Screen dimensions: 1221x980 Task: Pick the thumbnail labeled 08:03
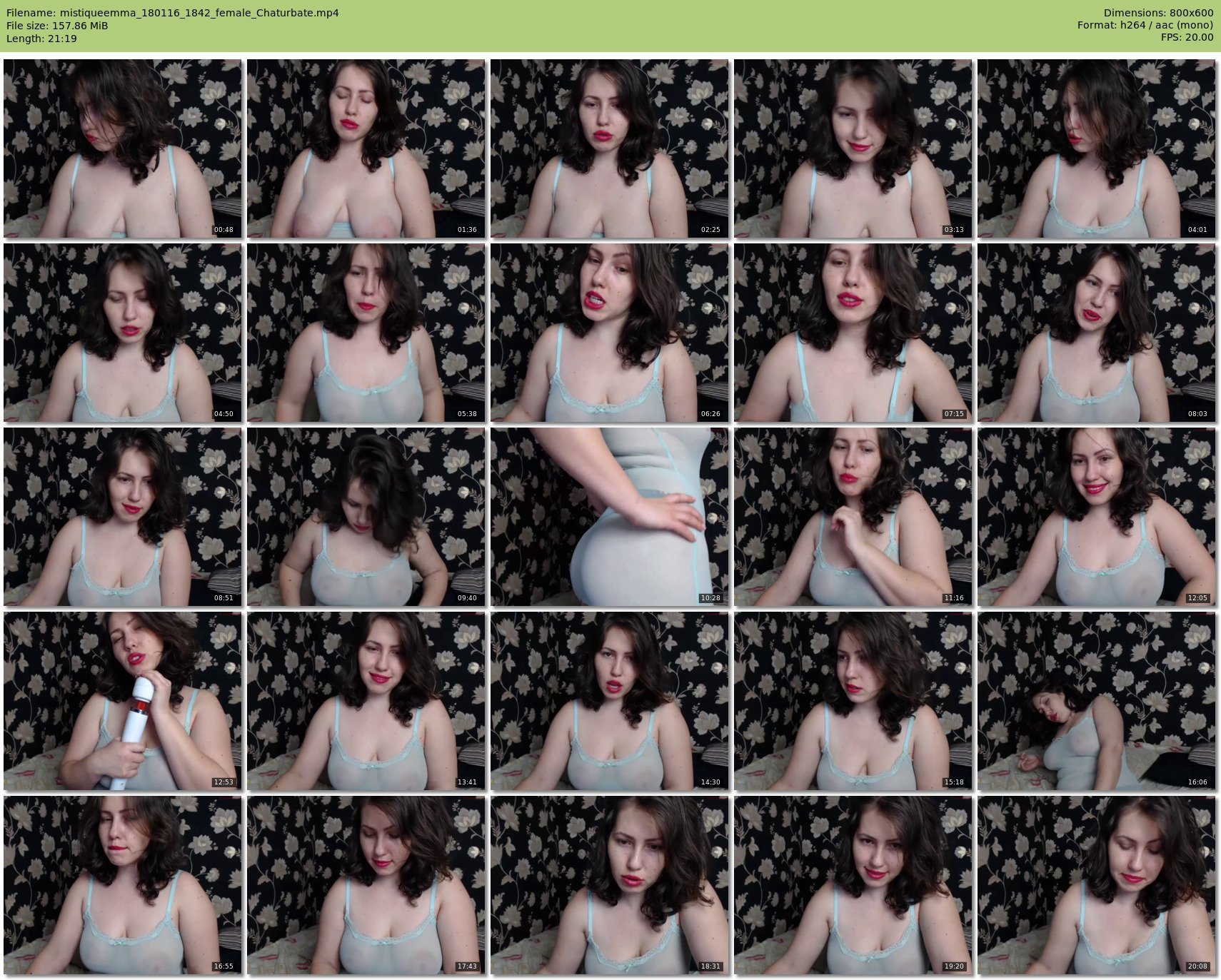[1097, 333]
